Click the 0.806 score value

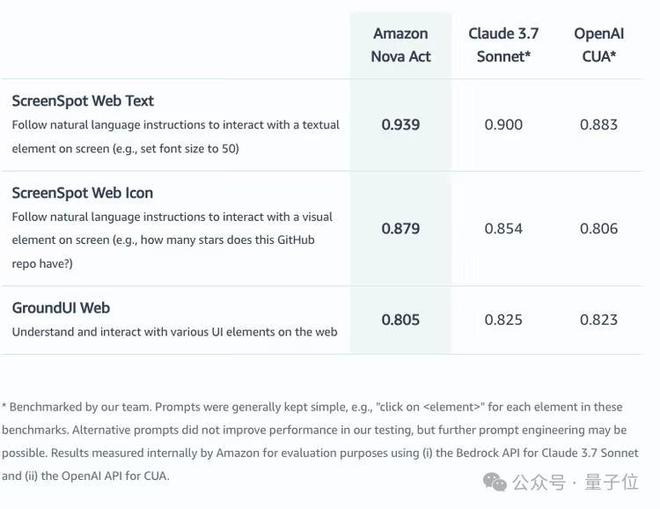(599, 228)
